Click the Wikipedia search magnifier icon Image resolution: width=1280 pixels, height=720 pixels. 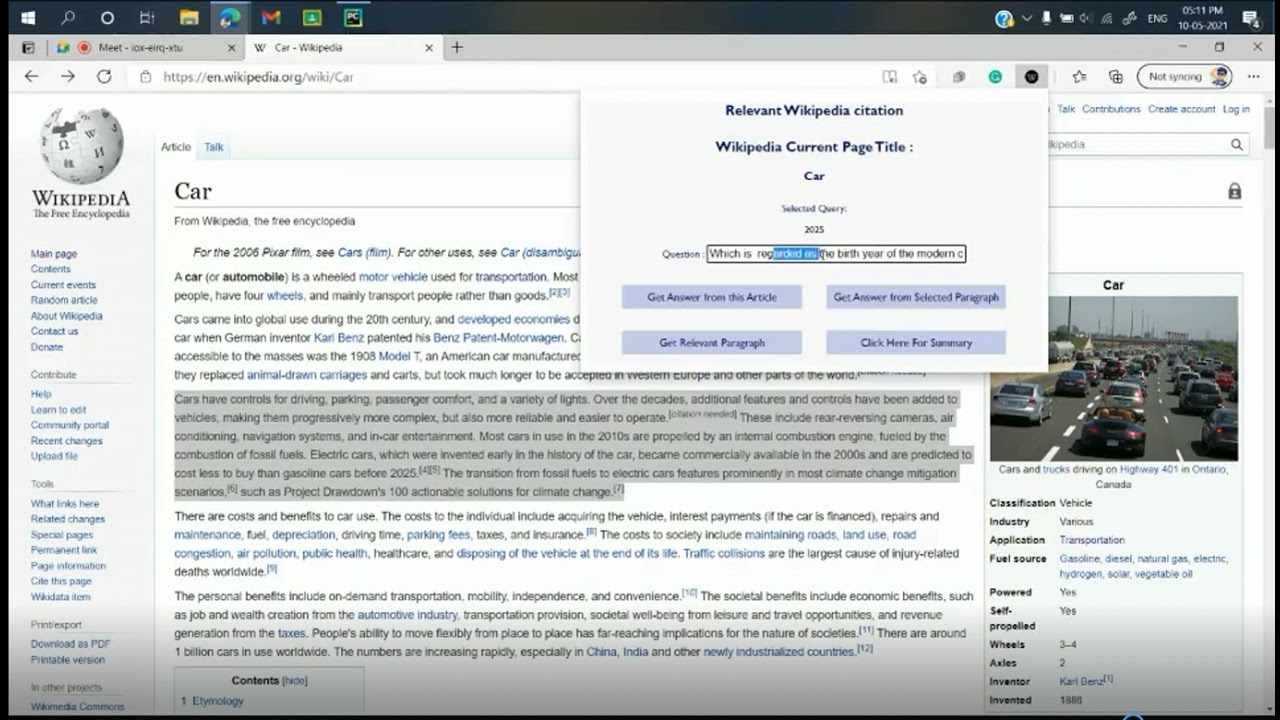(1237, 145)
